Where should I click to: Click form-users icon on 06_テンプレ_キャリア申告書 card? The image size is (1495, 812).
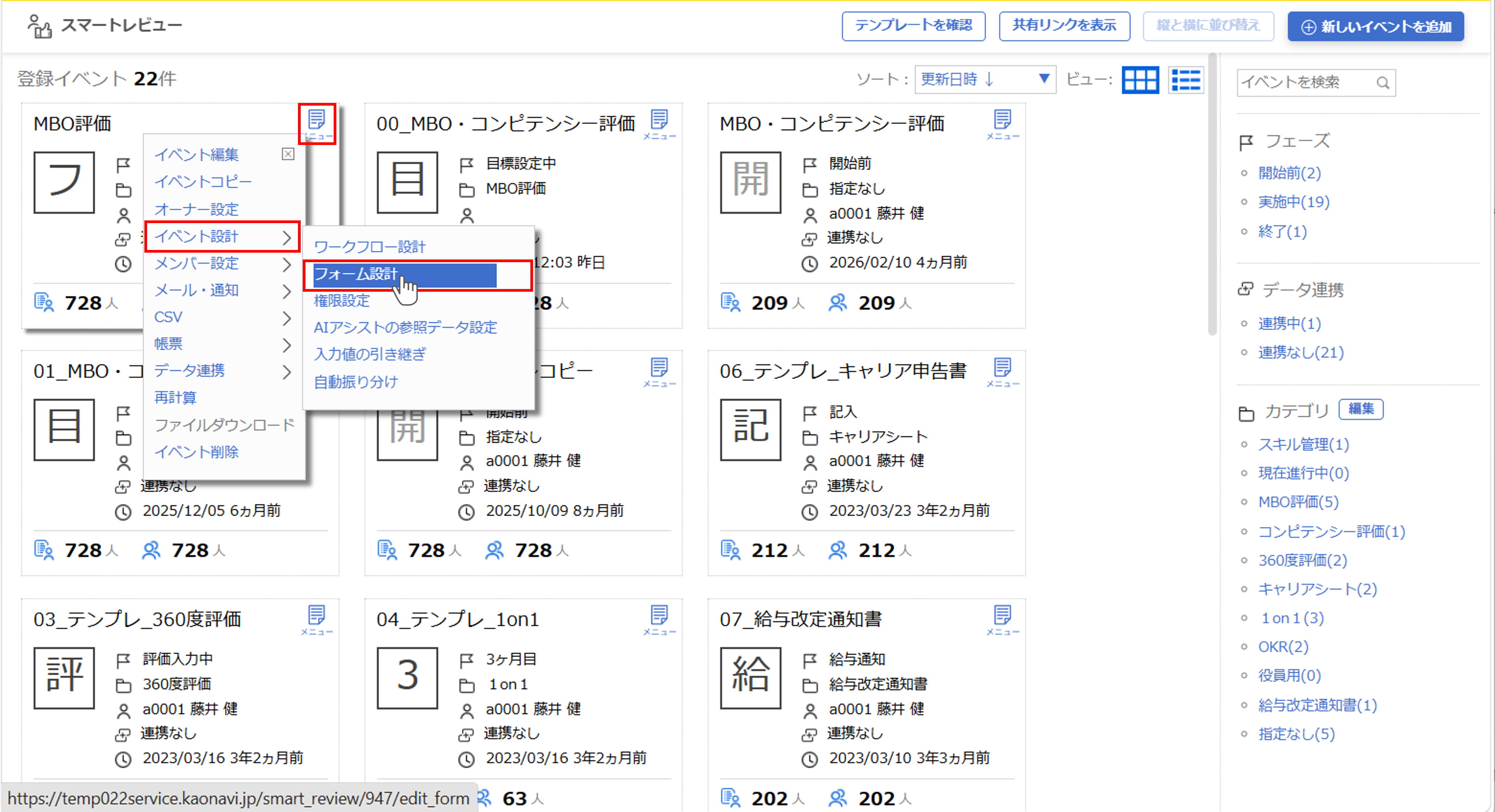point(730,550)
